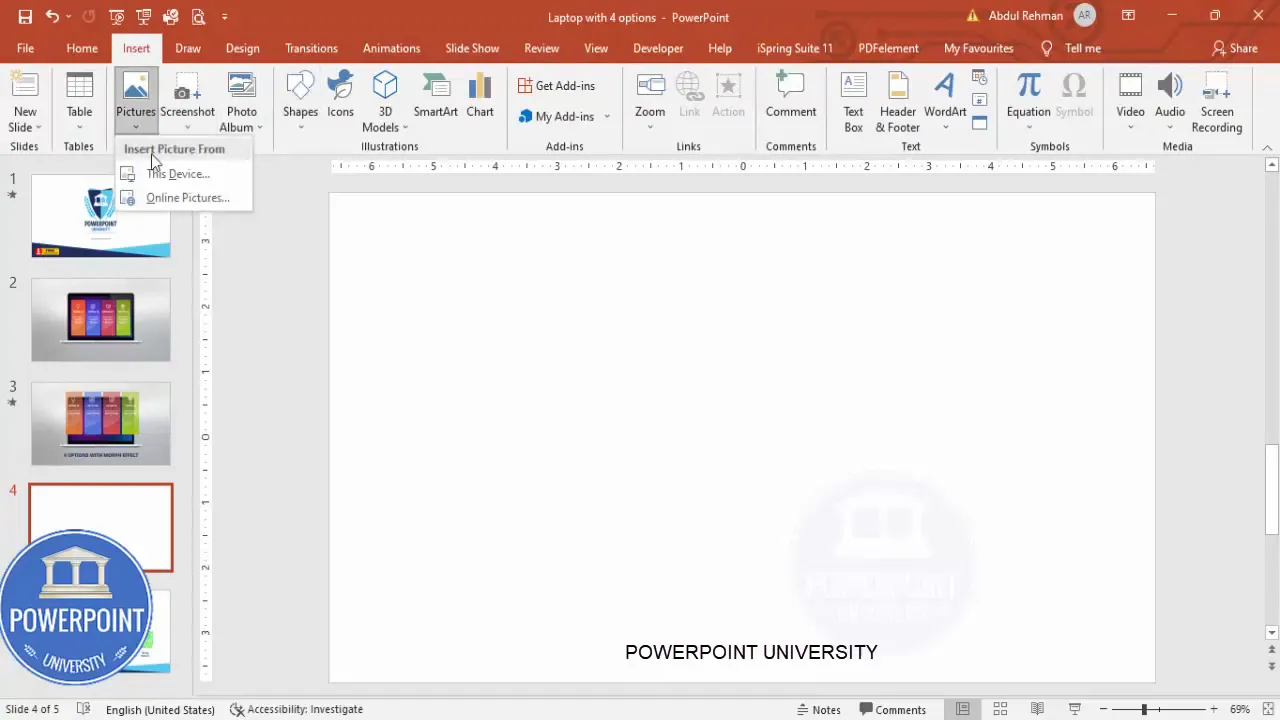Collapse the ribbon

tap(1268, 147)
